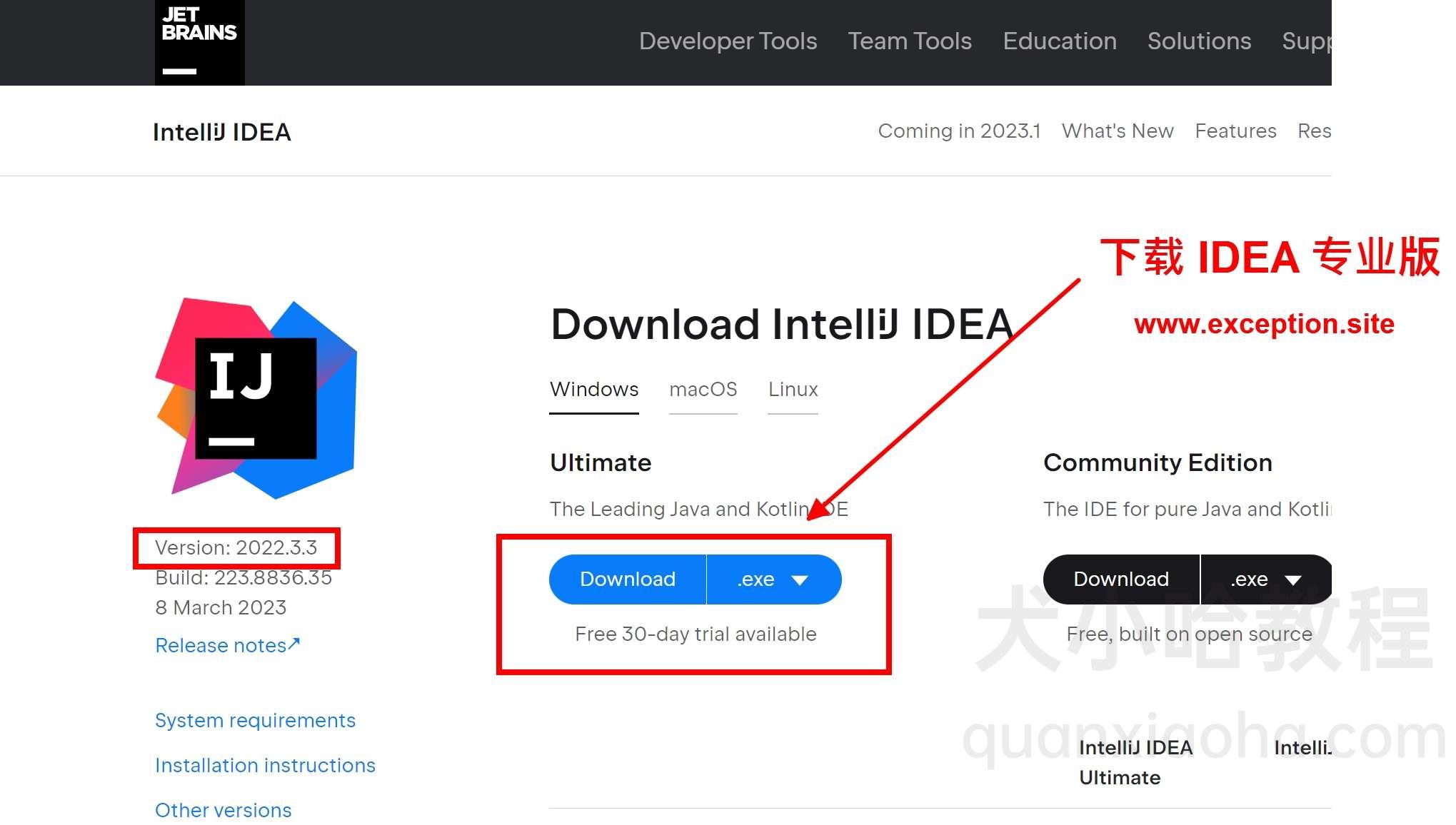Click the Ultimate heading
Image resolution: width=1456 pixels, height=825 pixels.
point(601,463)
